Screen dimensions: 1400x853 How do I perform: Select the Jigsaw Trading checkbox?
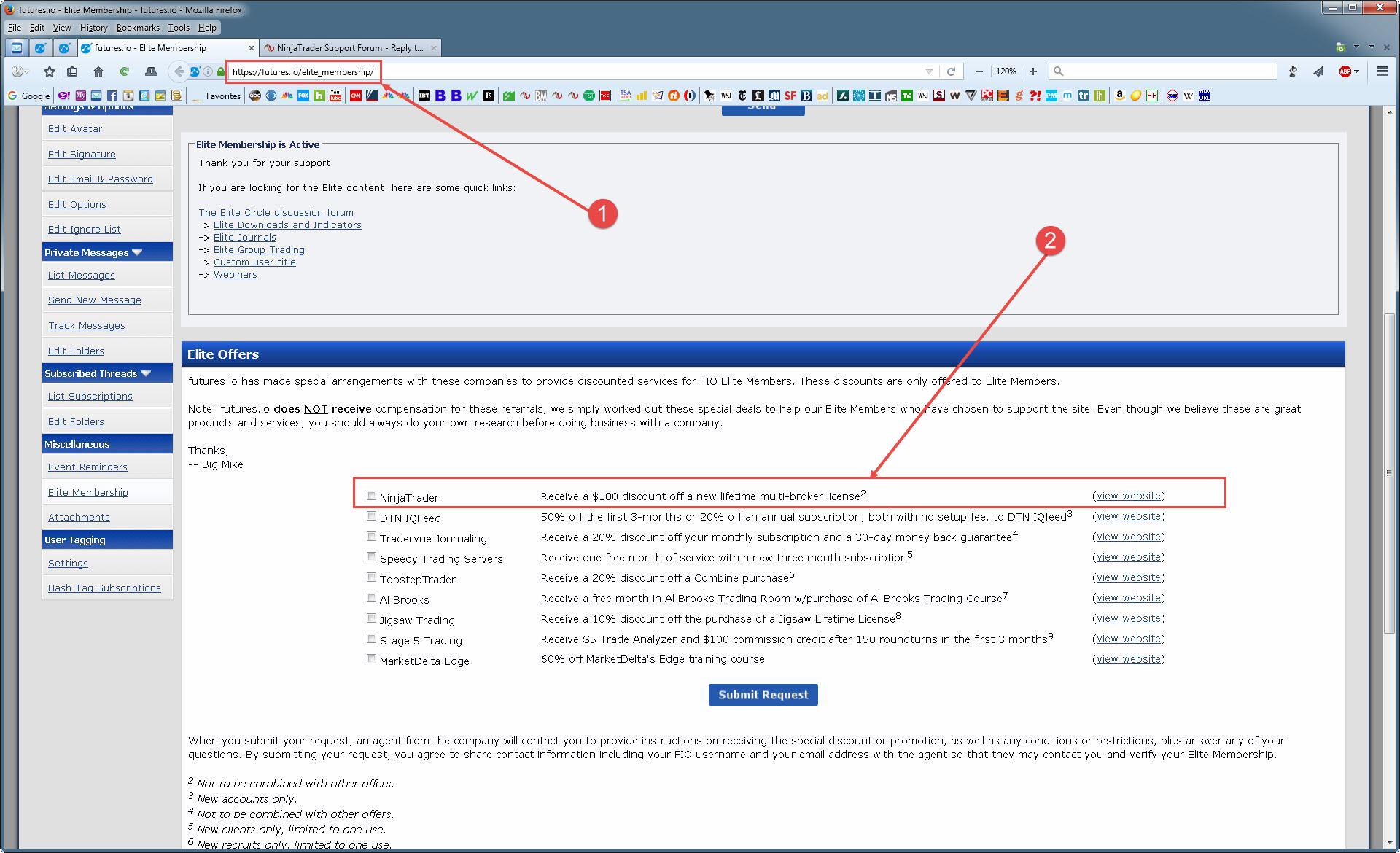click(372, 618)
